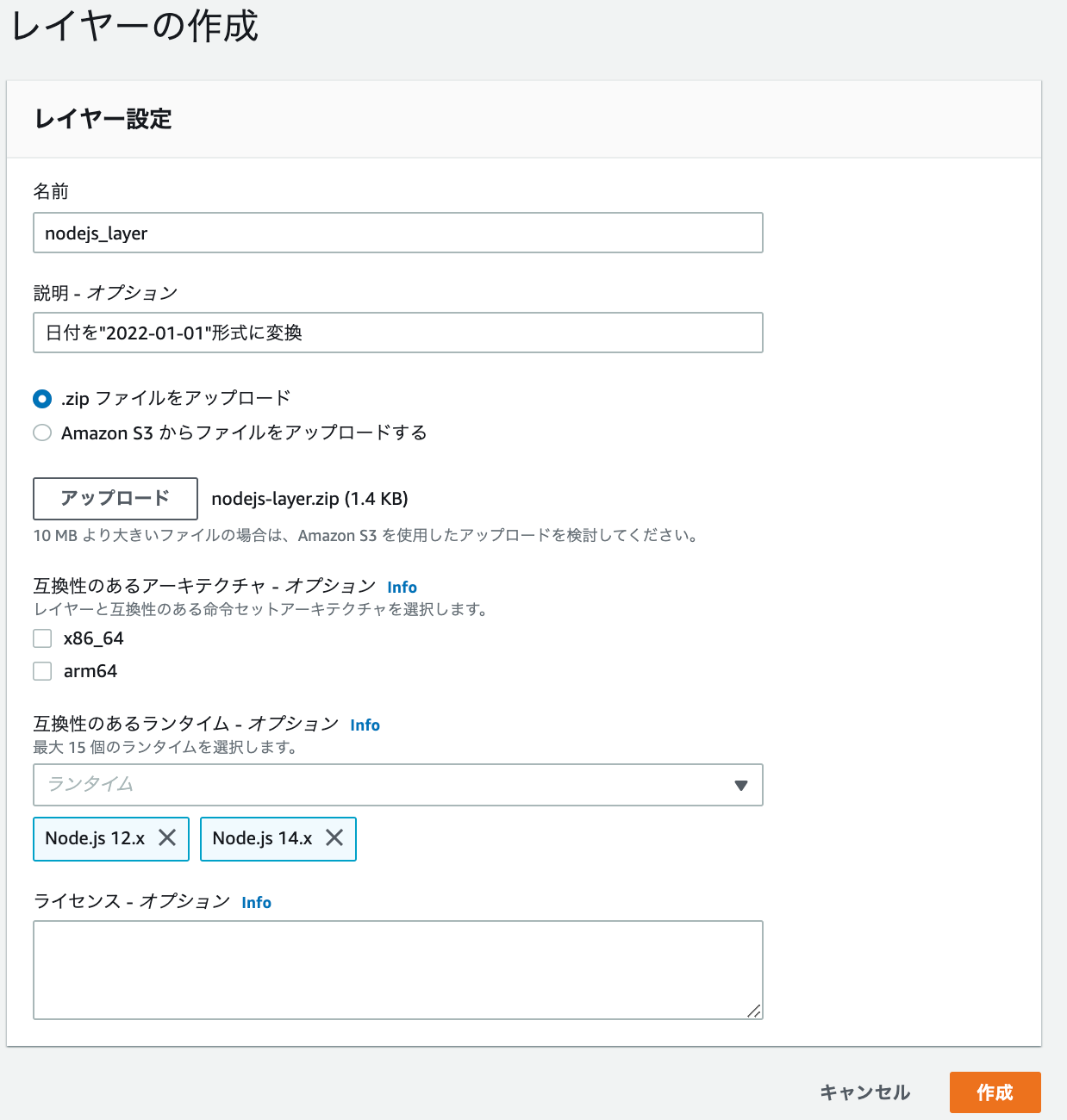Click the レイヤー設定 section header
The height and width of the screenshot is (1120, 1067).
click(x=102, y=120)
